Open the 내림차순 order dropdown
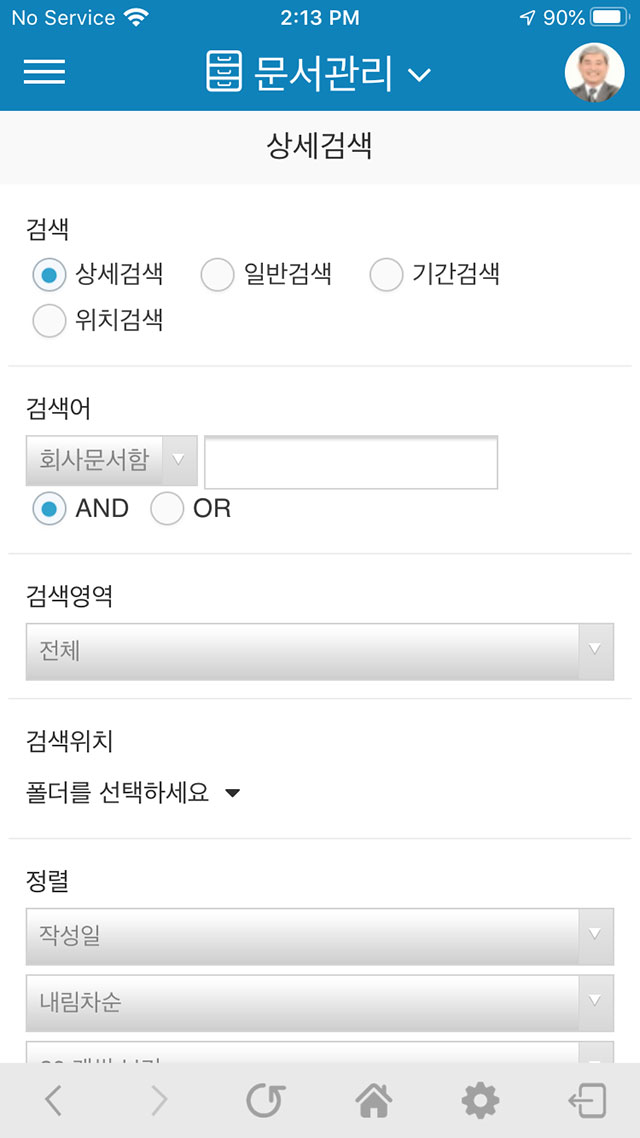 [x=320, y=1003]
